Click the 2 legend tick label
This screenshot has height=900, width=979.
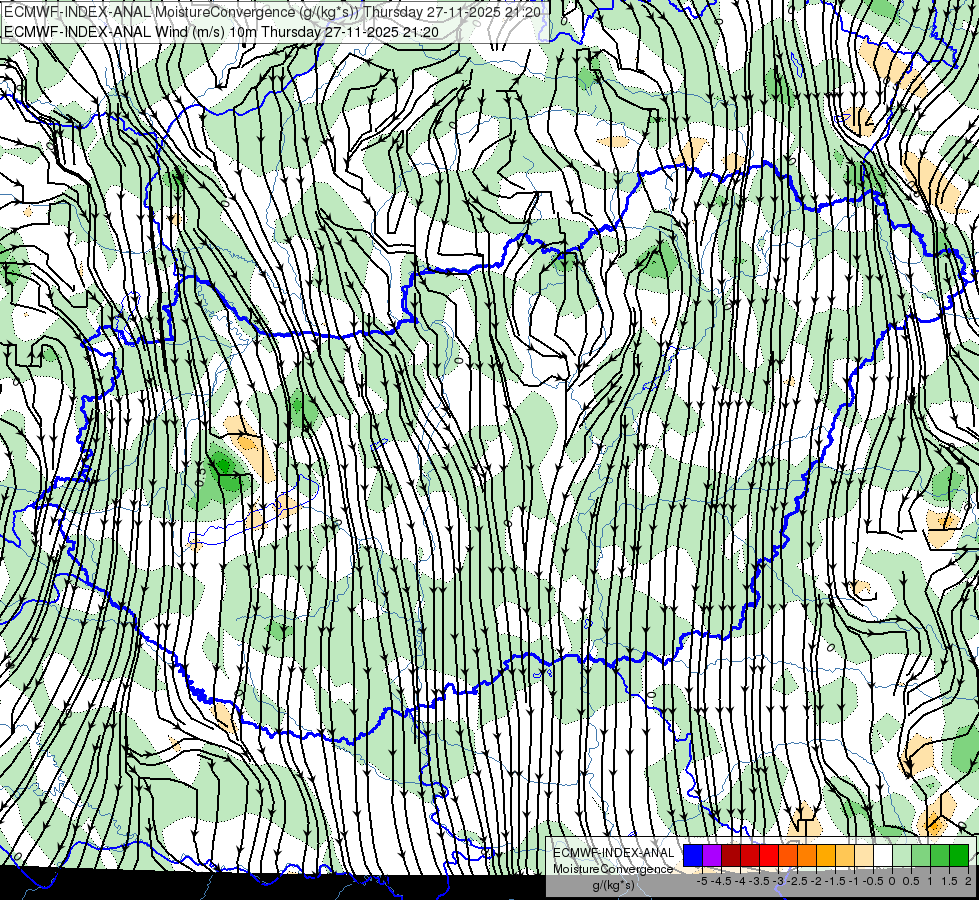968,881
